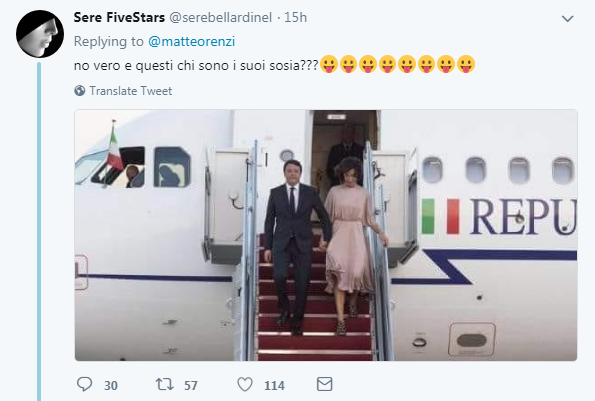Screen dimensions: 595x401
Task: Click the @serebellardinel handle
Action: (x=220, y=17)
